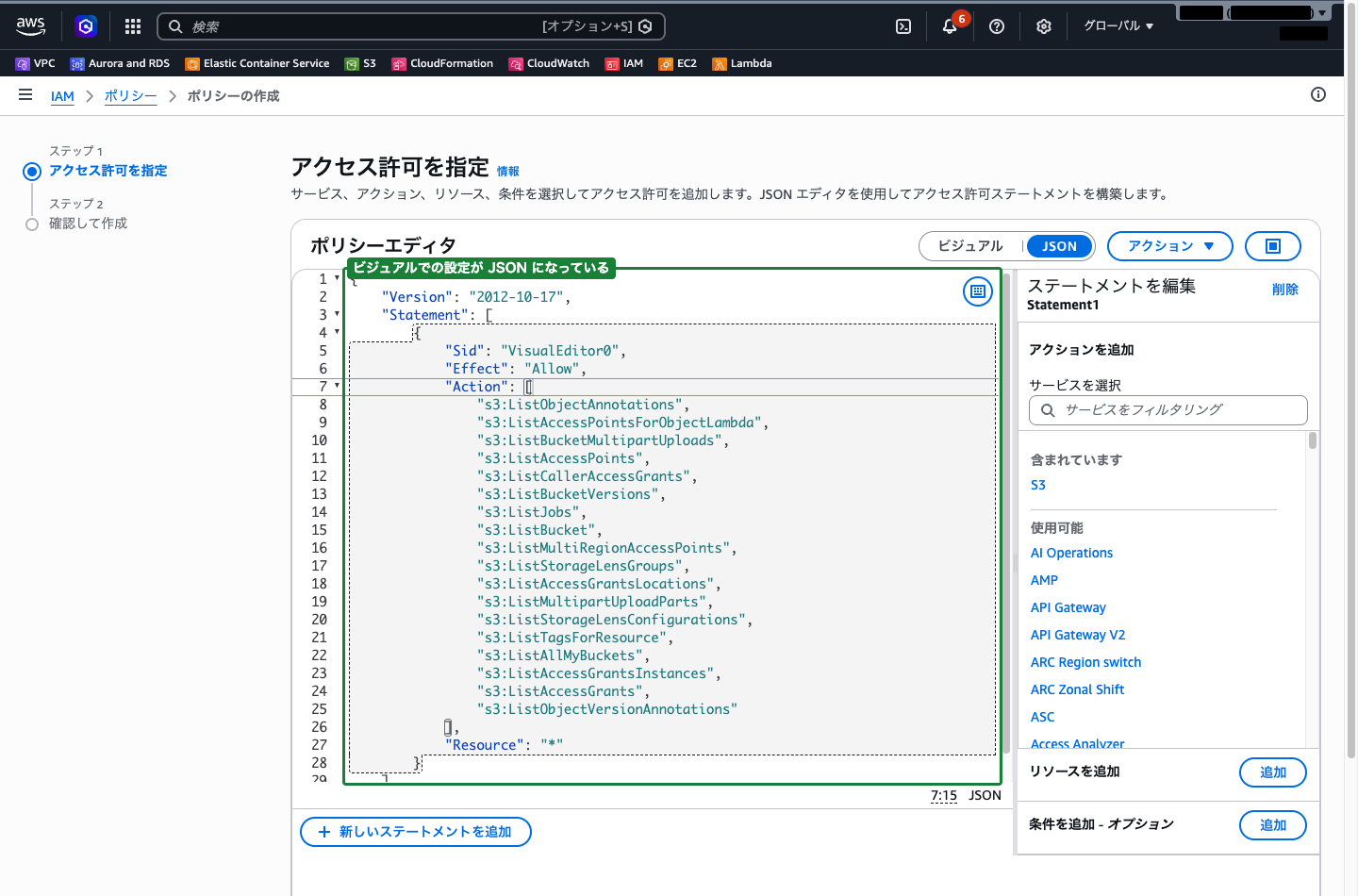This screenshot has width=1358, height=896.
Task: Click 追加 beside リソースを追加
Action: click(1273, 772)
